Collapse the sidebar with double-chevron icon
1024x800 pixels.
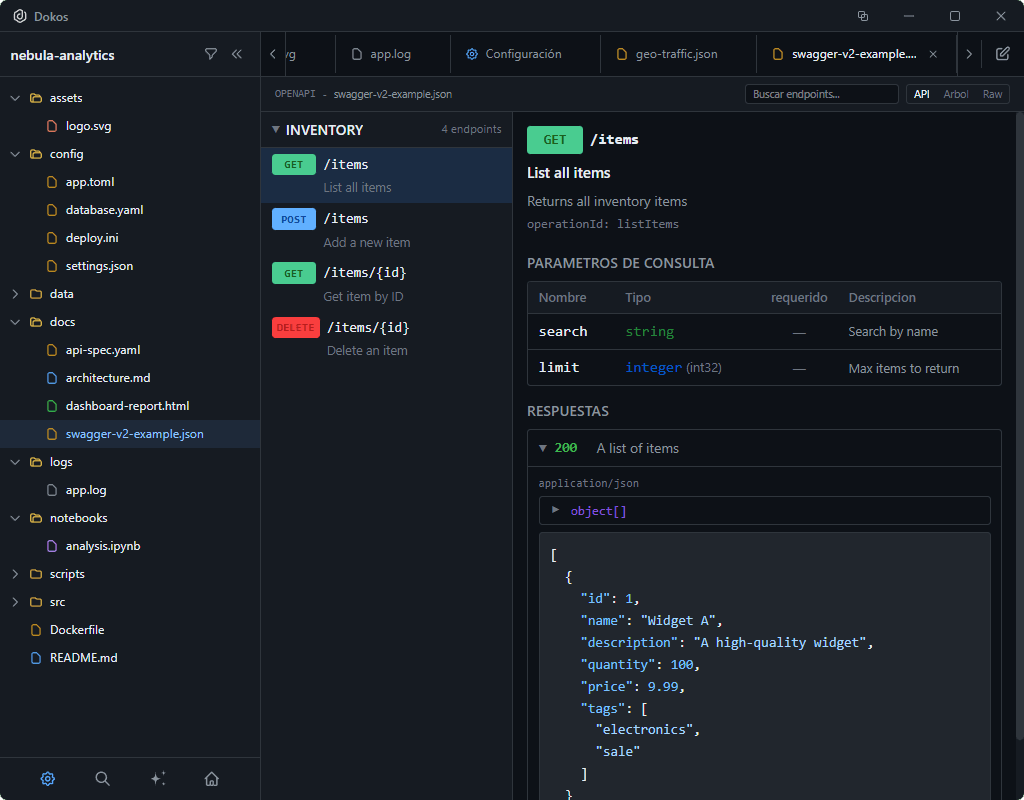pos(237,55)
